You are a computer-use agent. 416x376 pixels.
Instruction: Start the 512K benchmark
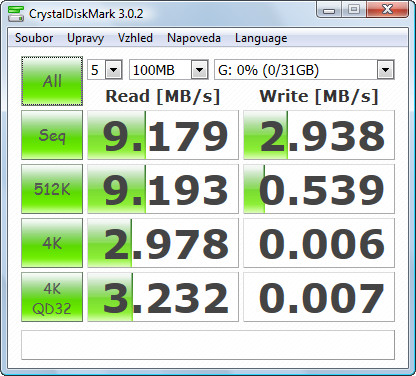(x=52, y=189)
